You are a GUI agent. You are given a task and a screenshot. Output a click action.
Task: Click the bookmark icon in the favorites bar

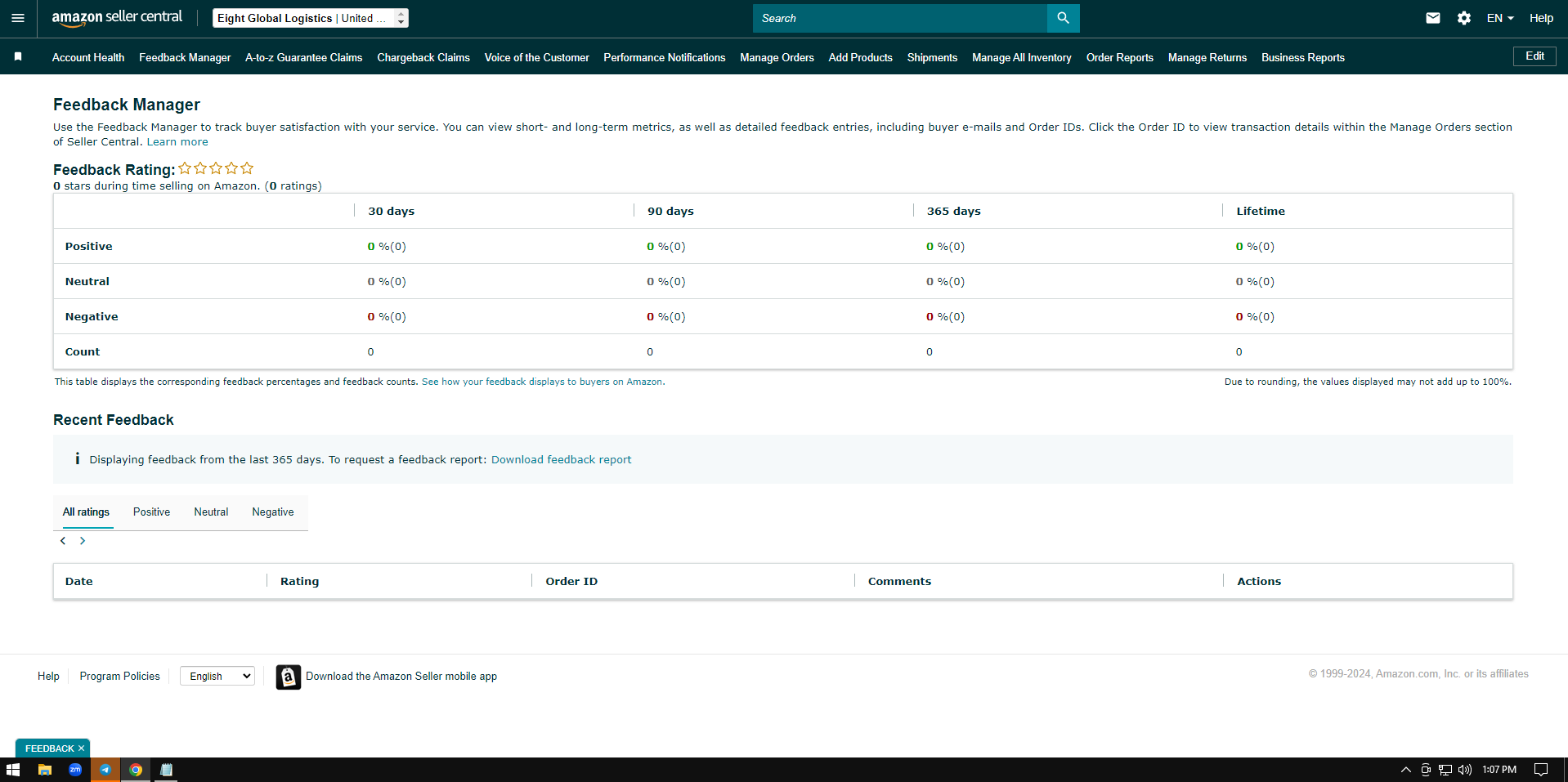18,56
